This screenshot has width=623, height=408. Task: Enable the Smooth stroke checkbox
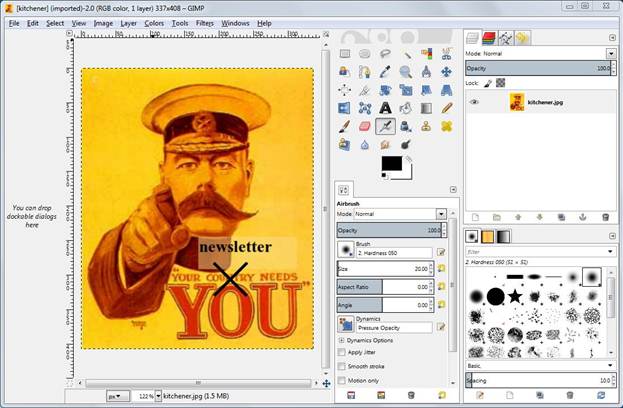click(342, 366)
